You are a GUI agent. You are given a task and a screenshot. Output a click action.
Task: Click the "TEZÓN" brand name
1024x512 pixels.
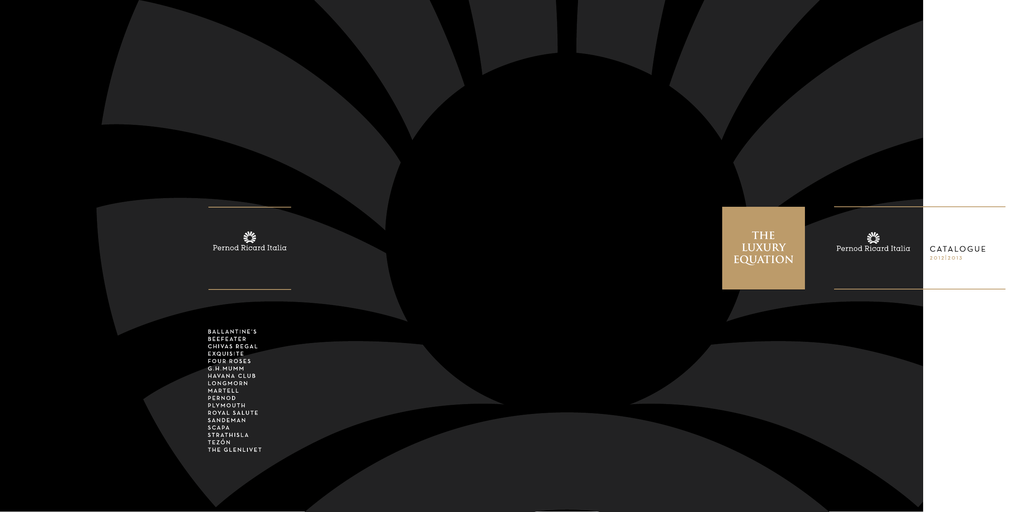[219, 442]
